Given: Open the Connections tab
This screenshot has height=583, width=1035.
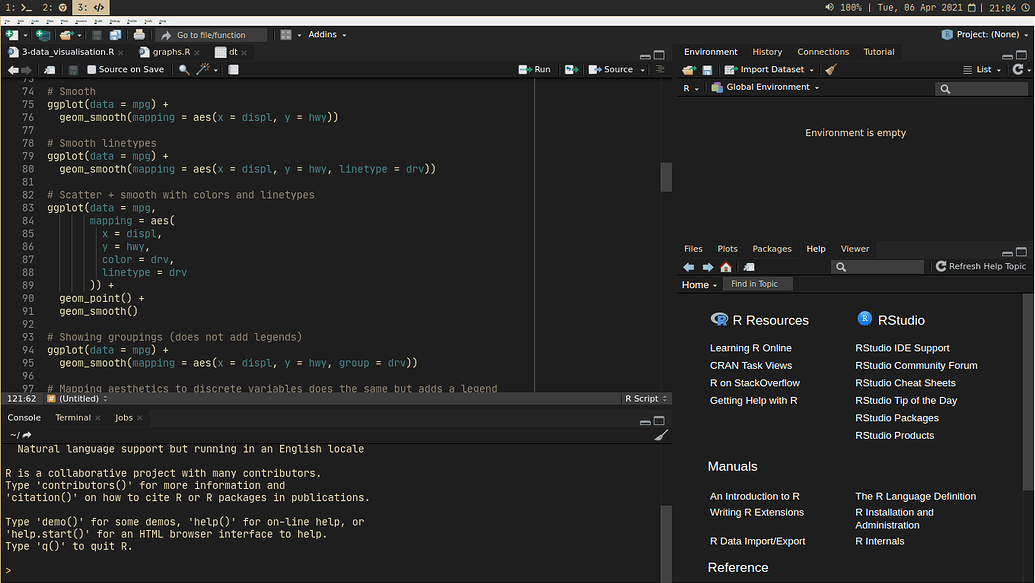Looking at the screenshot, I should [x=823, y=52].
